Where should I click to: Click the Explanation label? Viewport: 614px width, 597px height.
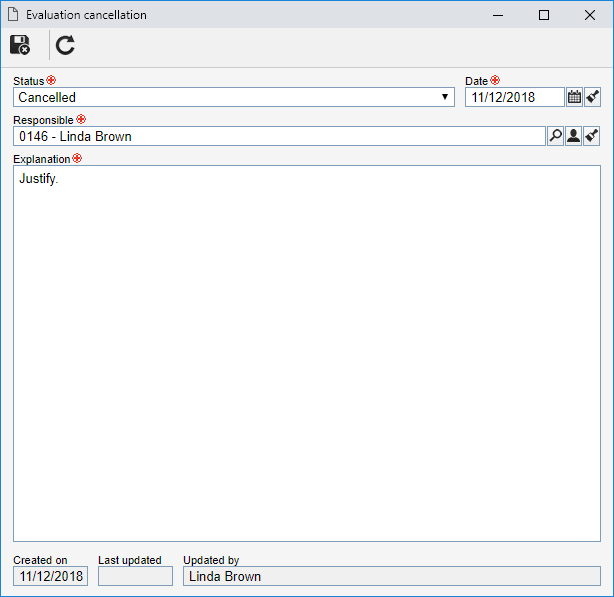tap(42, 159)
